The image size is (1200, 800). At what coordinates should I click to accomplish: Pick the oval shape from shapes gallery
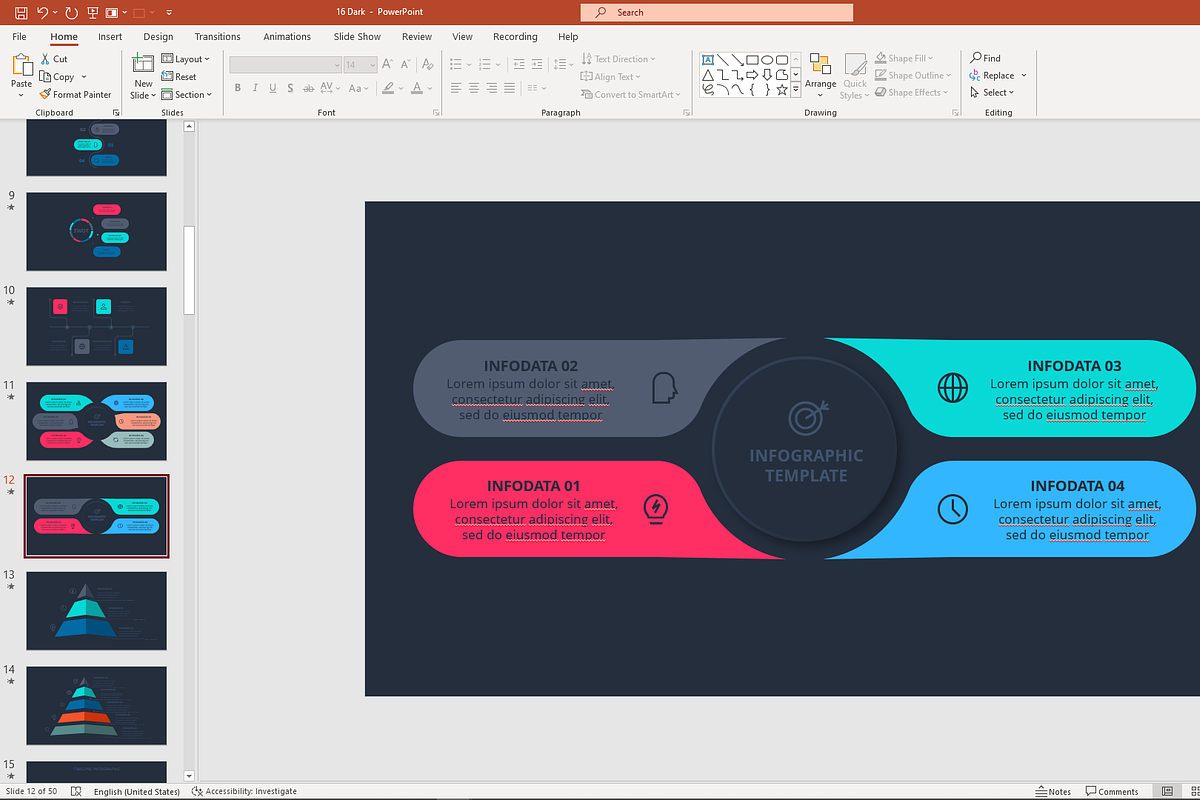767,60
